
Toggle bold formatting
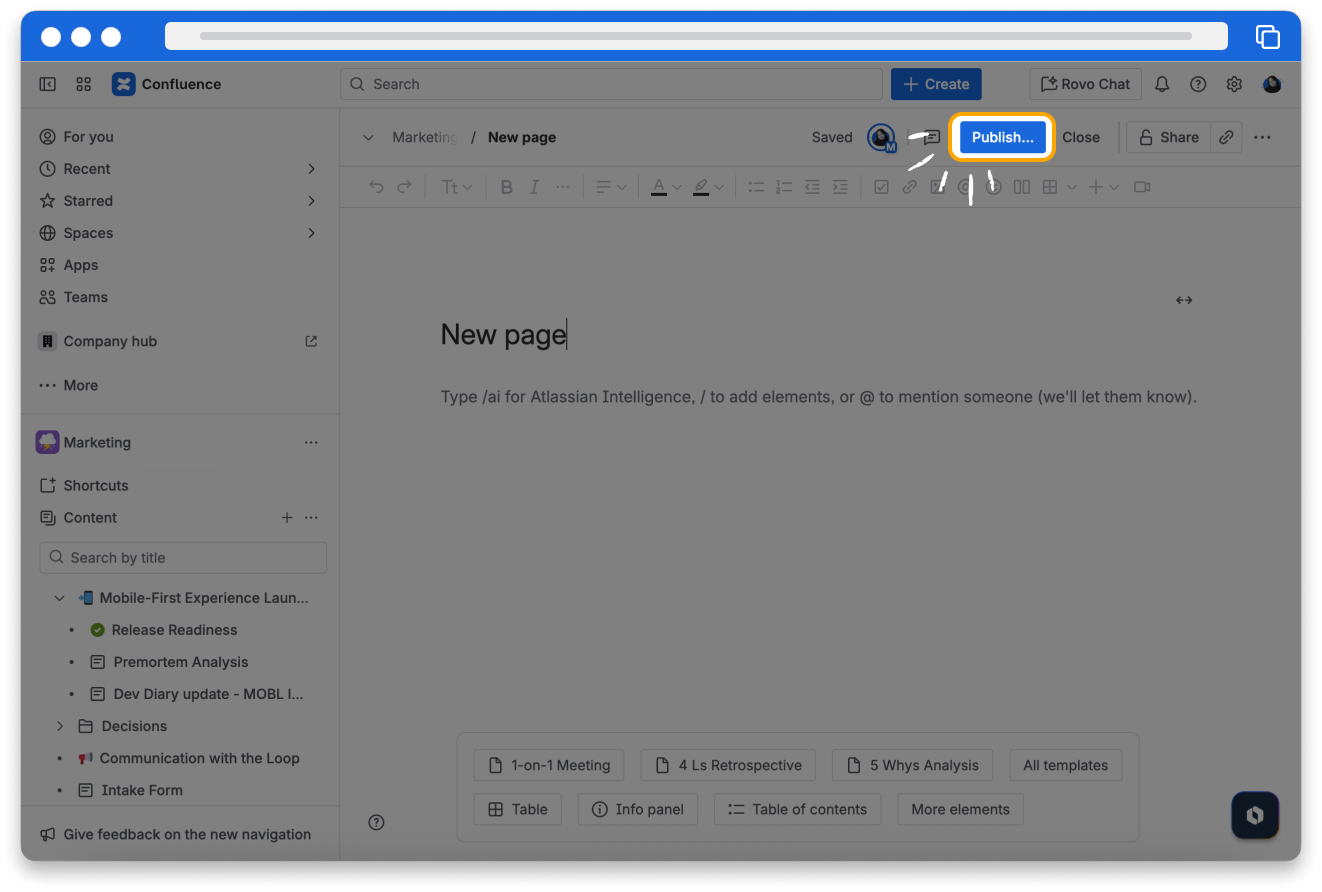point(506,187)
